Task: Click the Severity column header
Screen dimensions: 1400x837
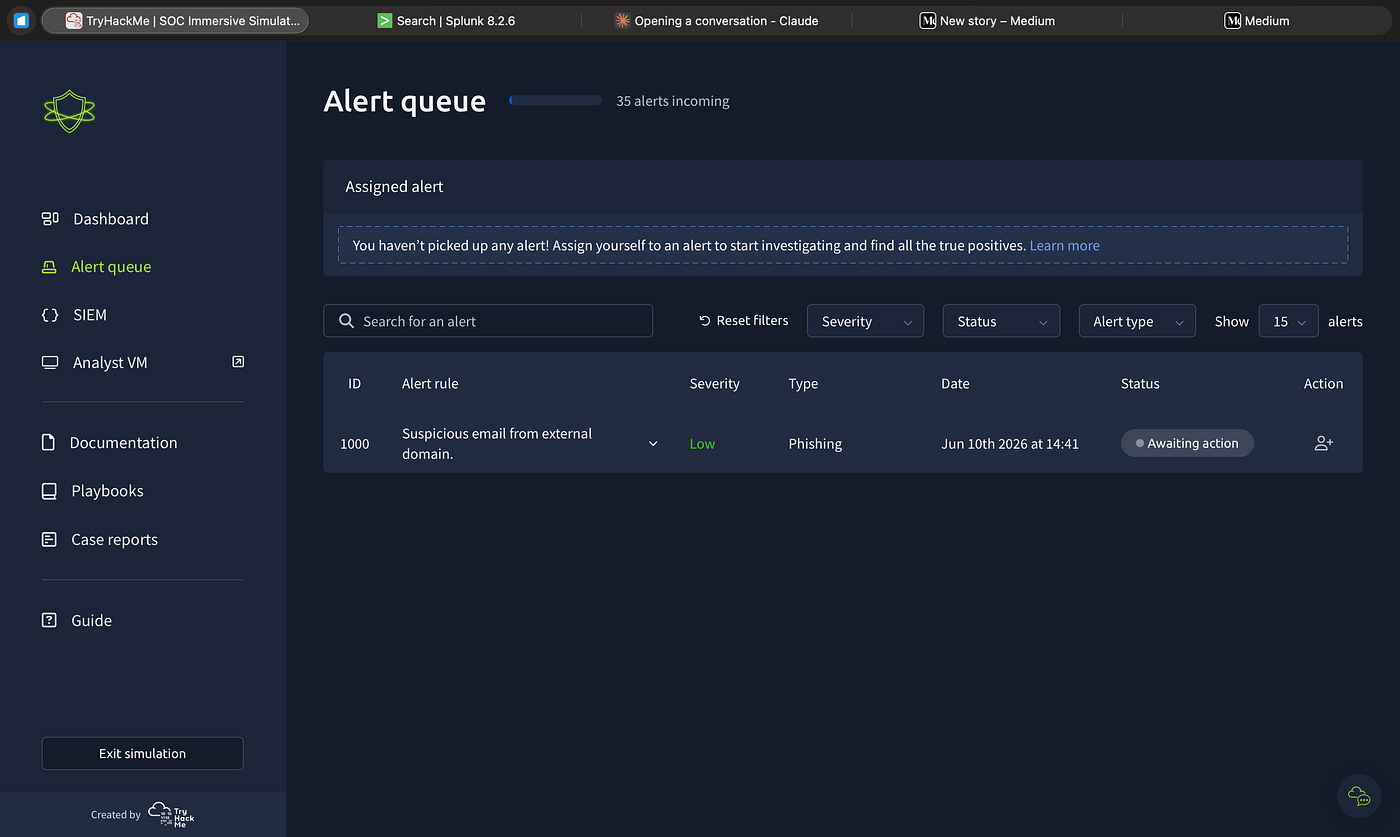Action: click(714, 383)
